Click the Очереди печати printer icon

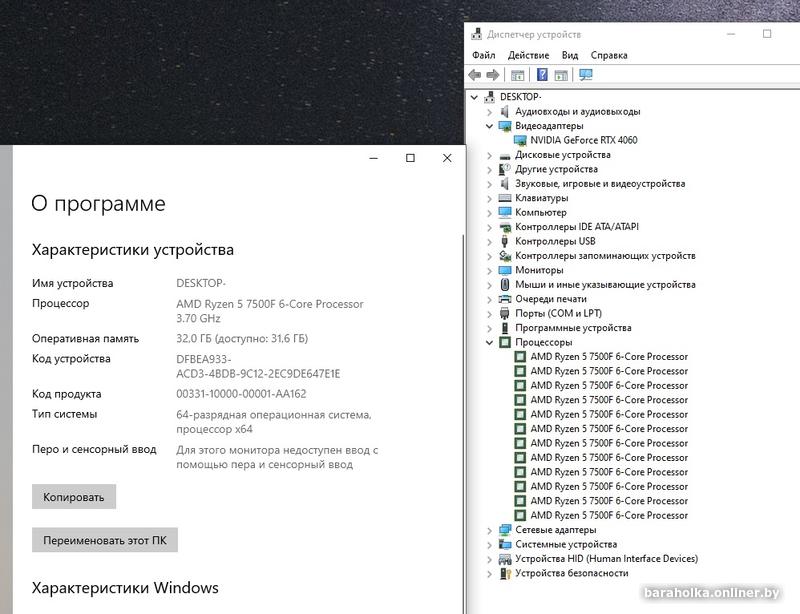click(505, 299)
